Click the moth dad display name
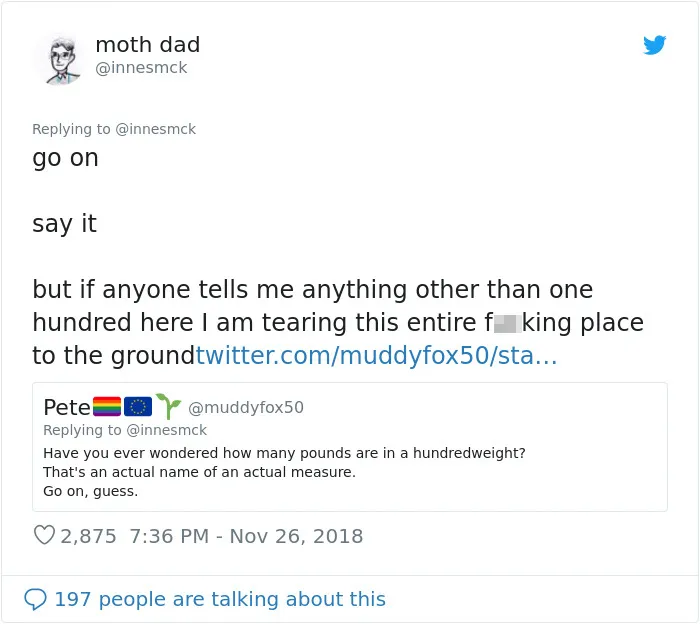The height and width of the screenshot is (624, 700). pos(148,45)
